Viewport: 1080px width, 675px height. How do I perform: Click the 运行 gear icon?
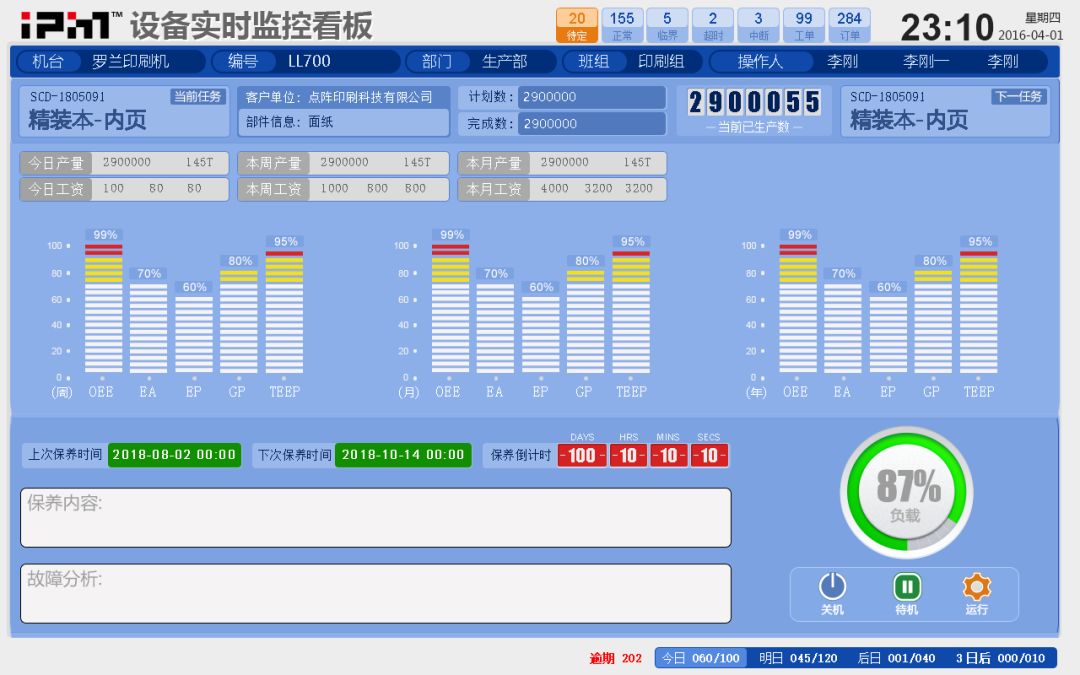tap(977, 588)
